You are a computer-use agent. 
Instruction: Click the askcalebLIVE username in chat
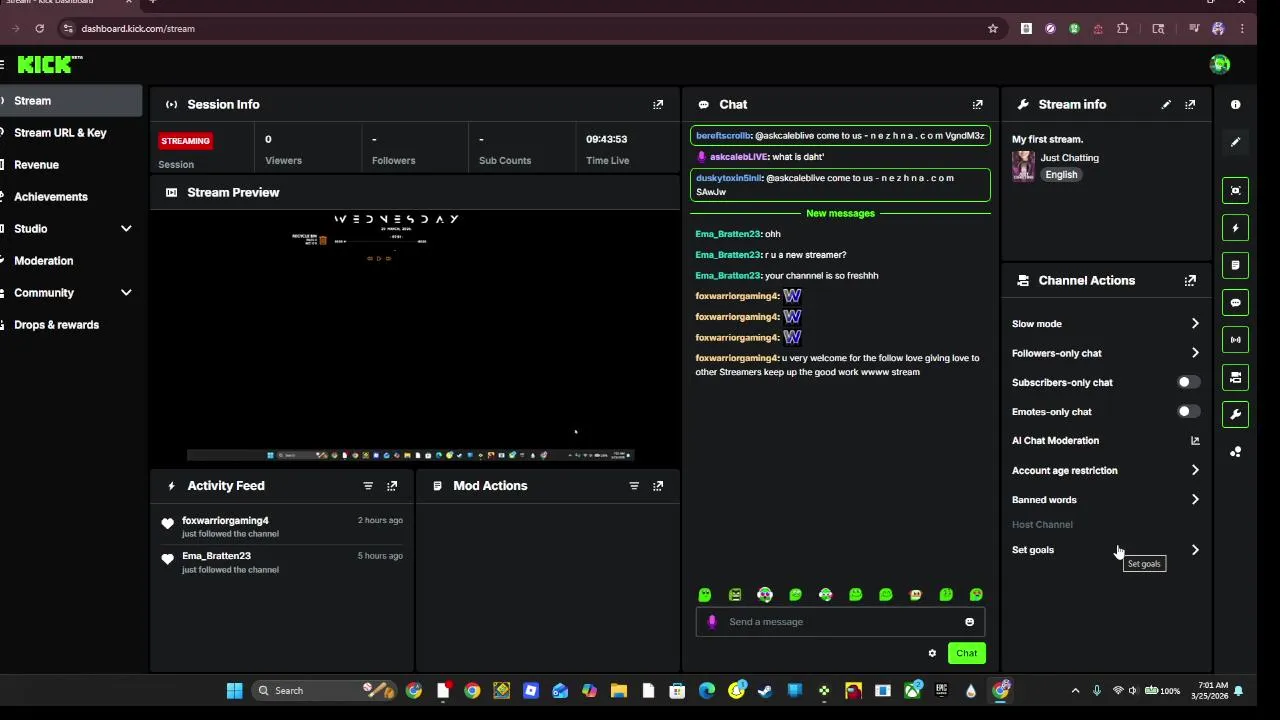tap(739, 157)
